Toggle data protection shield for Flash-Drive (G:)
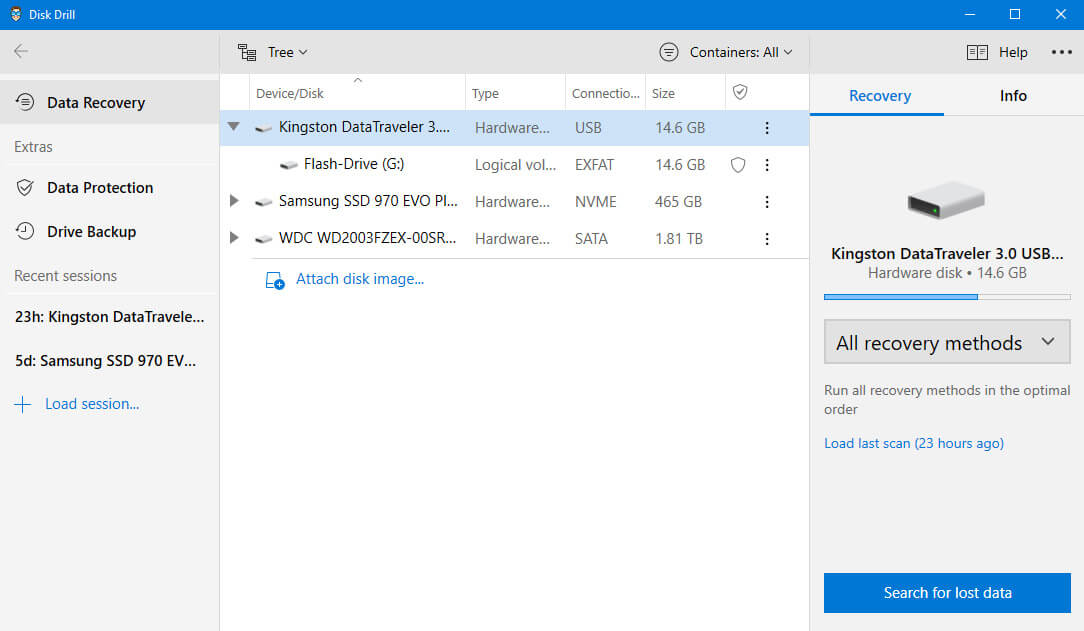1084x631 pixels. pos(737,164)
